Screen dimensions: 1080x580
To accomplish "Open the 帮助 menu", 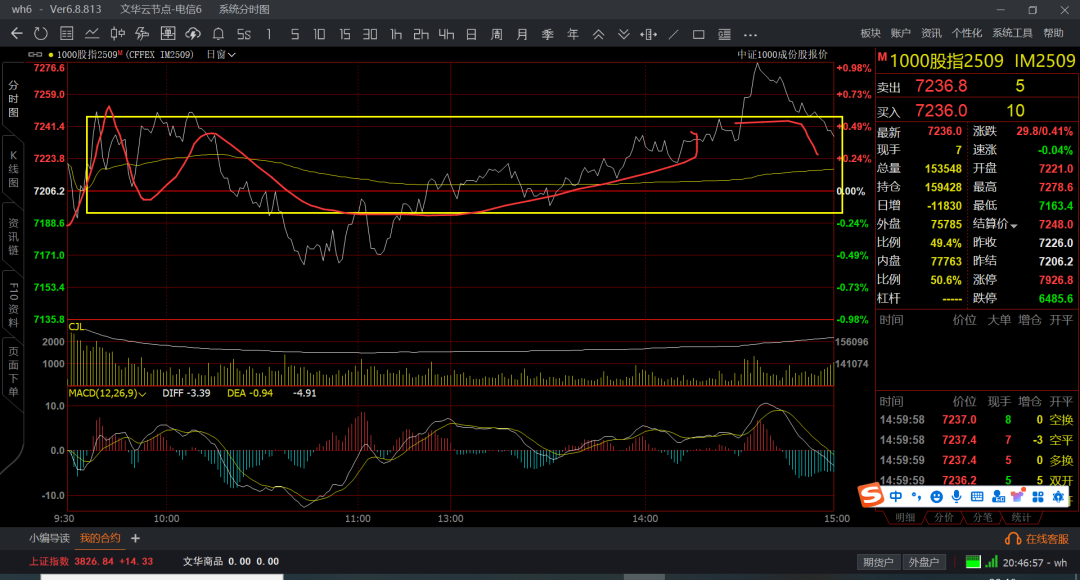I will coord(1053,33).
